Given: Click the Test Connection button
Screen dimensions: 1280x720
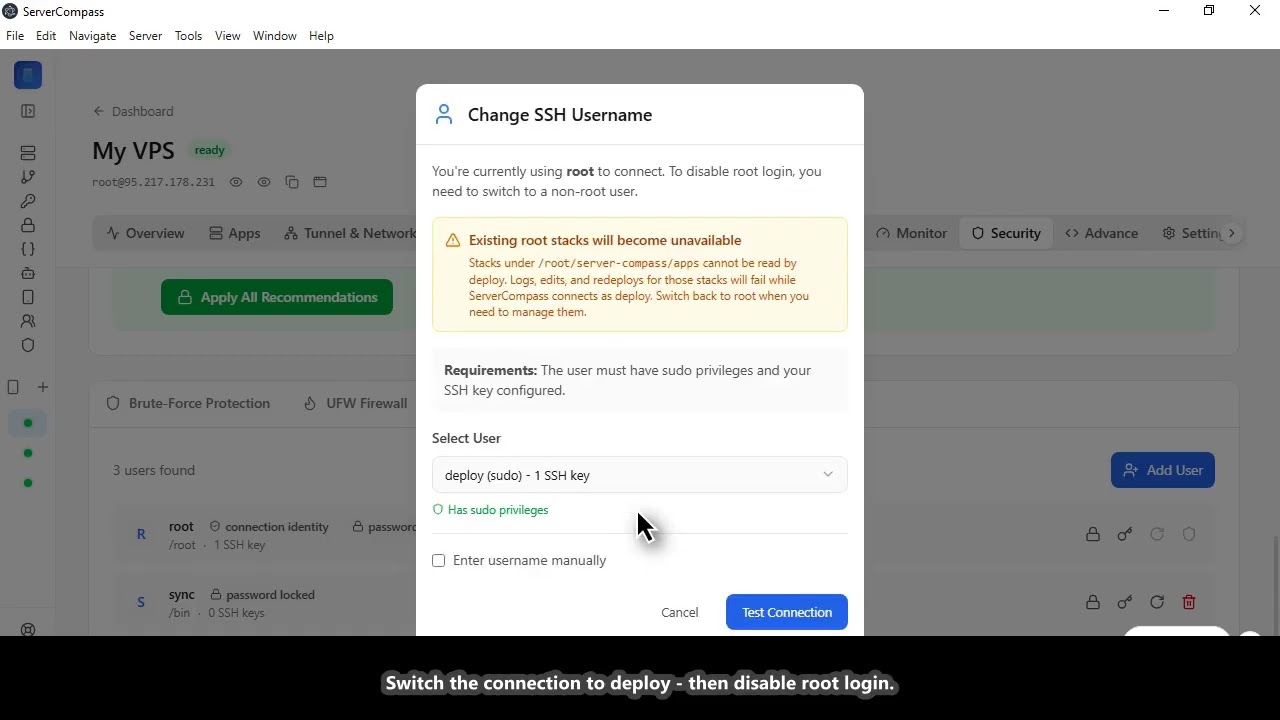Looking at the screenshot, I should coord(787,612).
